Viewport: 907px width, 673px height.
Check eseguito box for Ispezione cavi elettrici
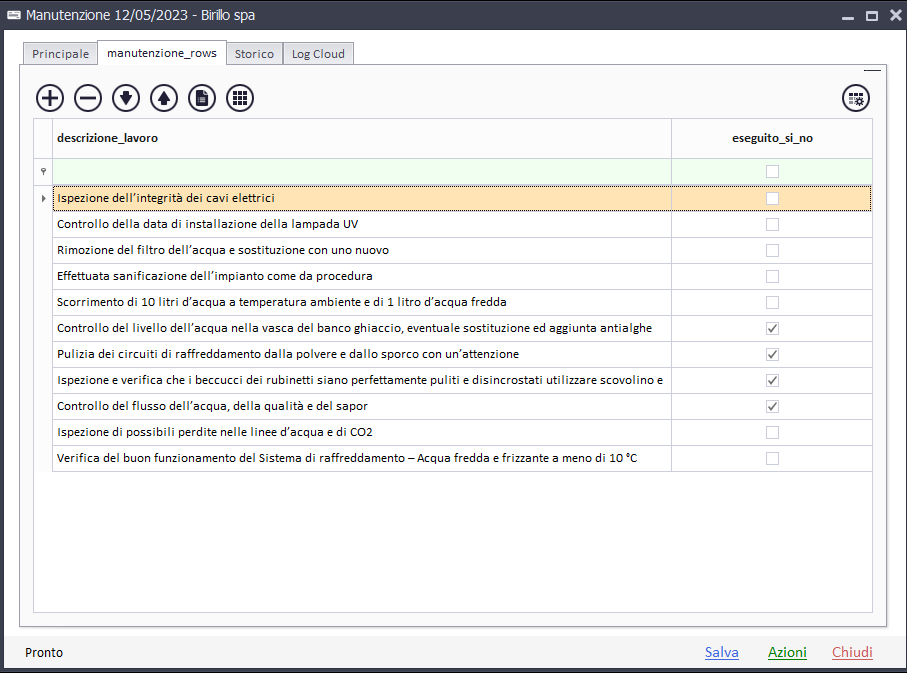coord(772,198)
